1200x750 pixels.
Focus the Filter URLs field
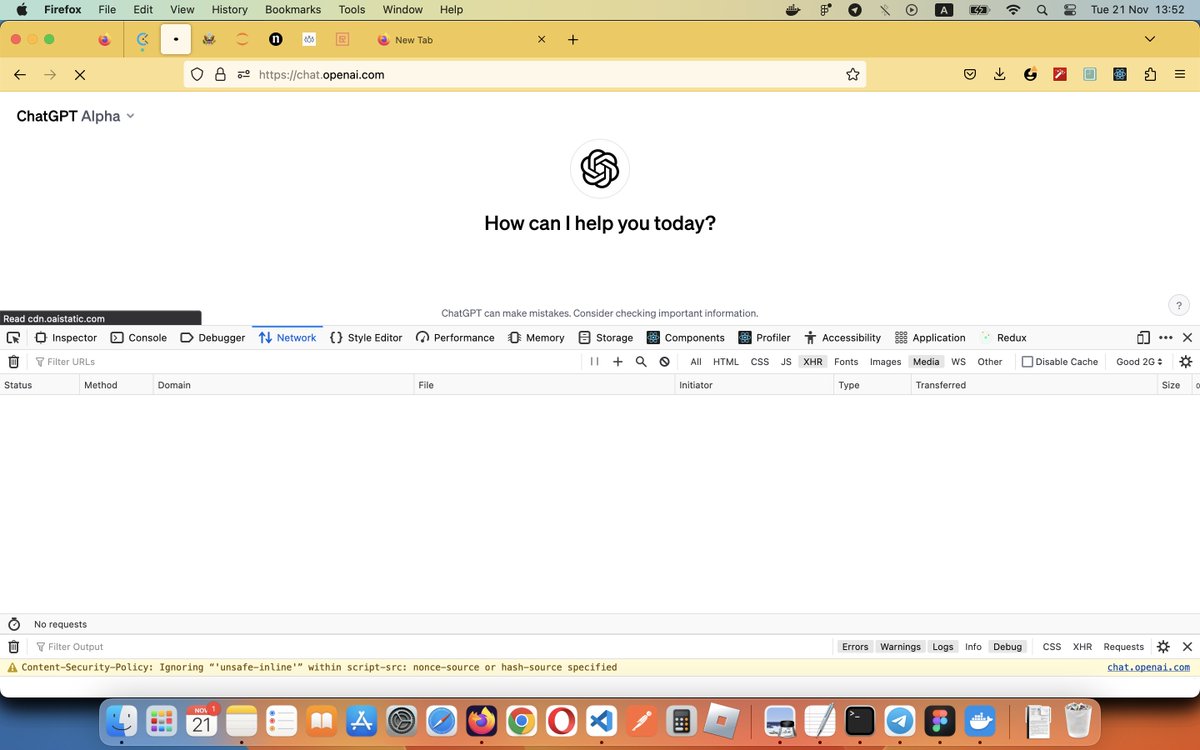click(305, 362)
